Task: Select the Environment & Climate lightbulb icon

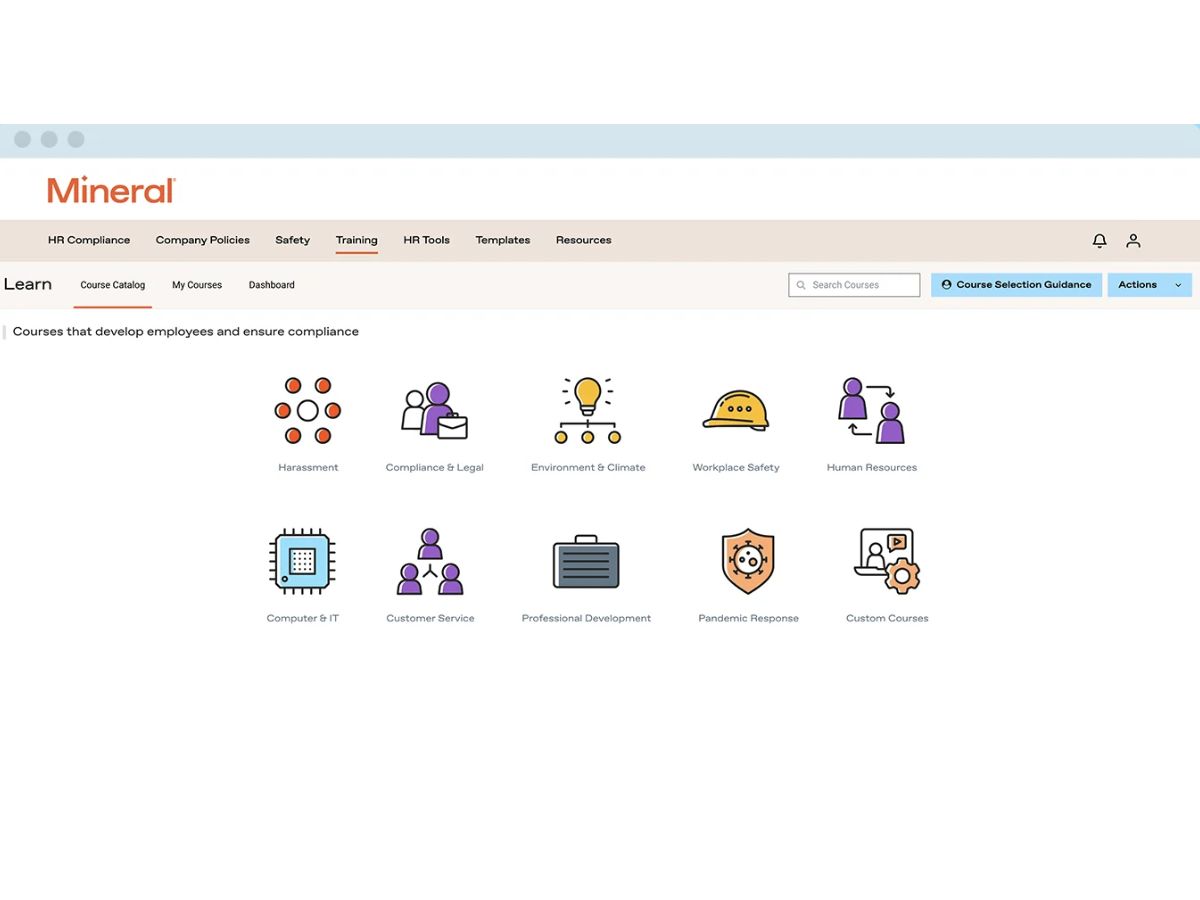Action: [588, 410]
